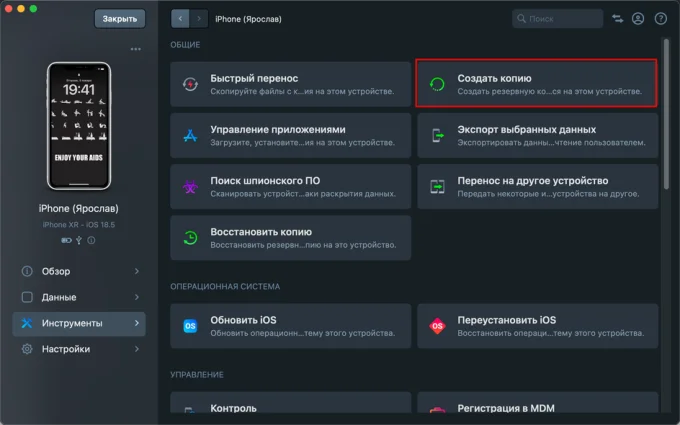Click the search magnifier icon

pyautogui.click(x=521, y=19)
